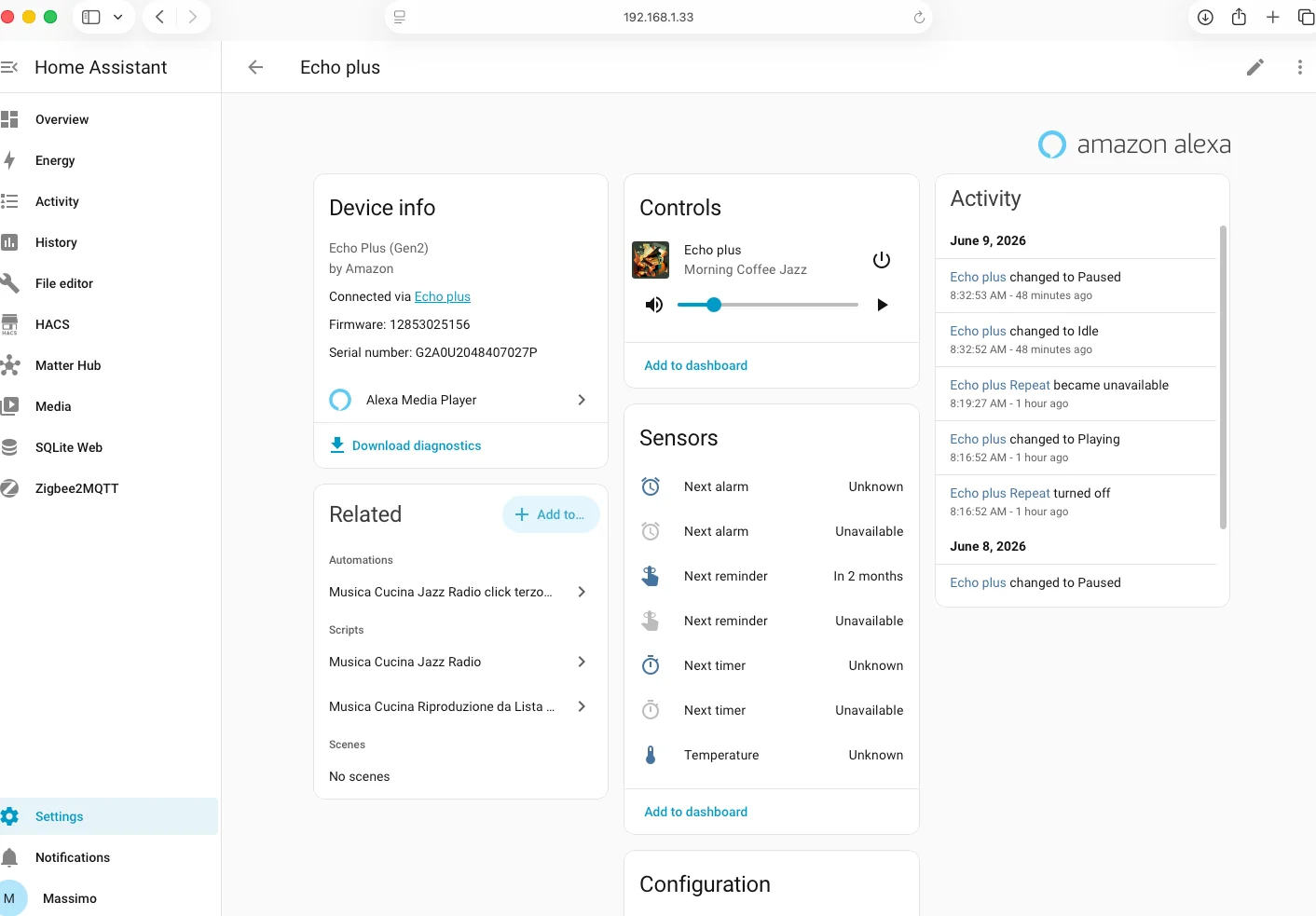This screenshot has height=916, width=1316.
Task: Click the browser share icon
Action: point(1239,17)
